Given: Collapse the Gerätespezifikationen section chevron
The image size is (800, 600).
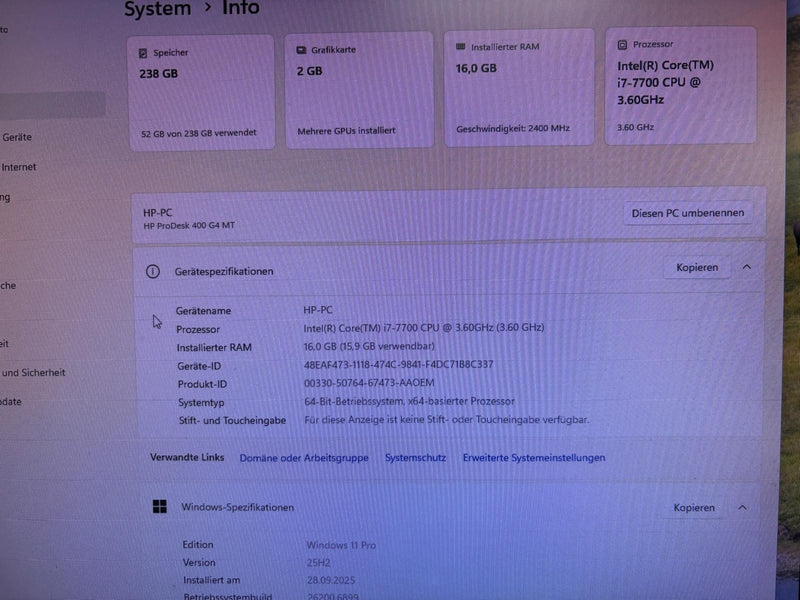Looking at the screenshot, I should (x=746, y=268).
